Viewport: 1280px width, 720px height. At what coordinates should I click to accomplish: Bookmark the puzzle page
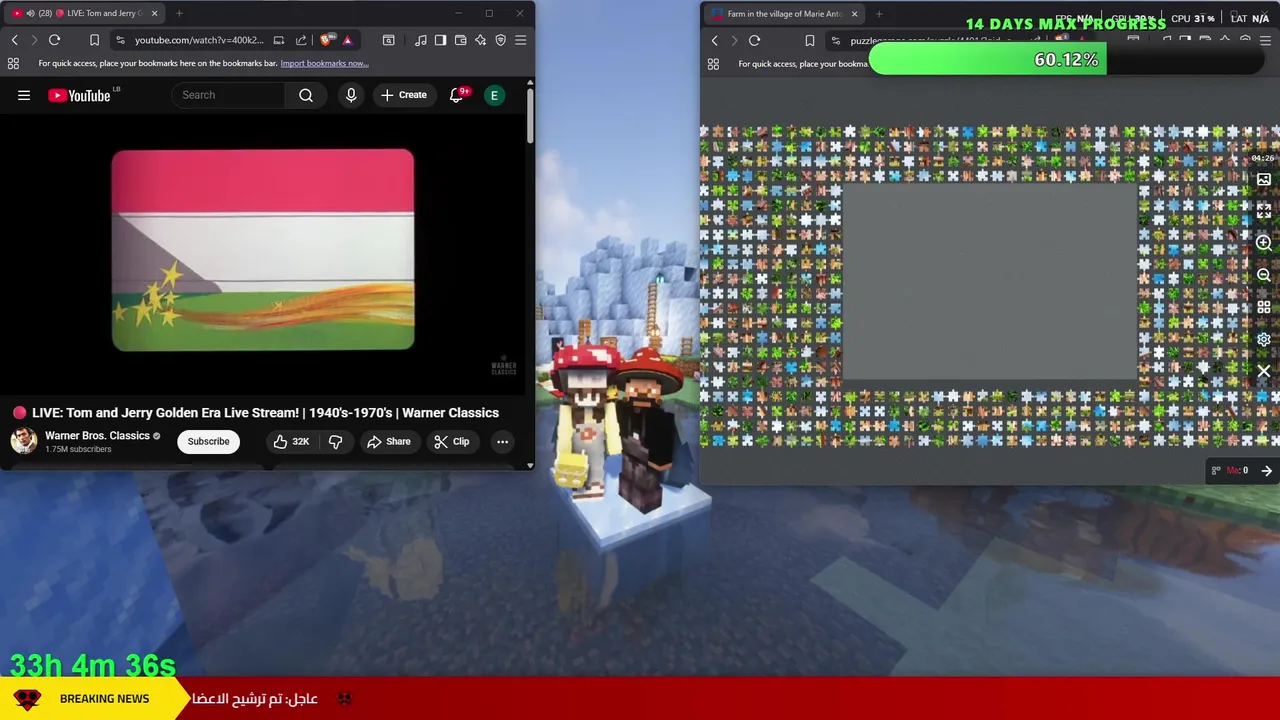[809, 41]
